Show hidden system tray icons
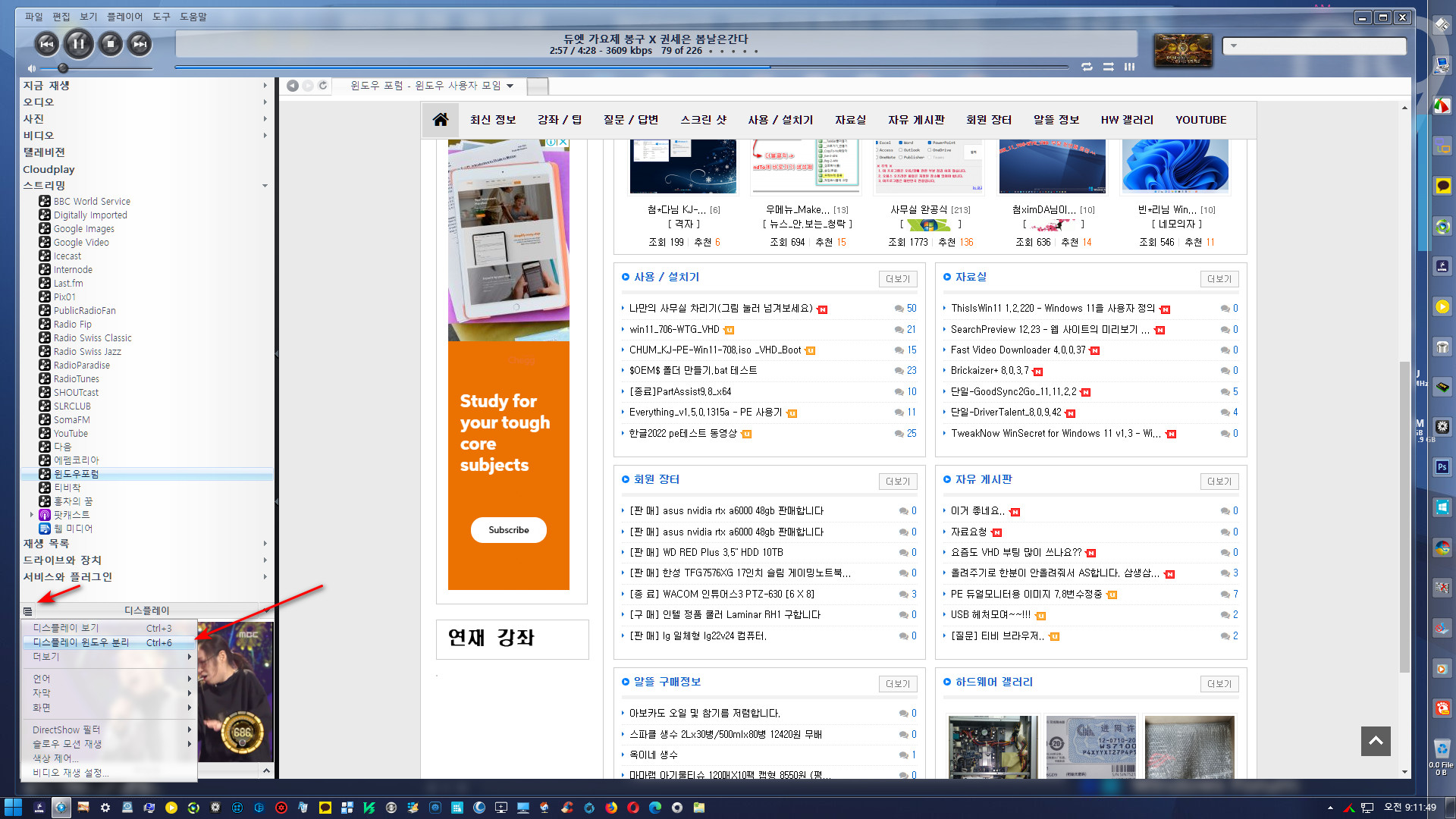 click(x=1330, y=808)
